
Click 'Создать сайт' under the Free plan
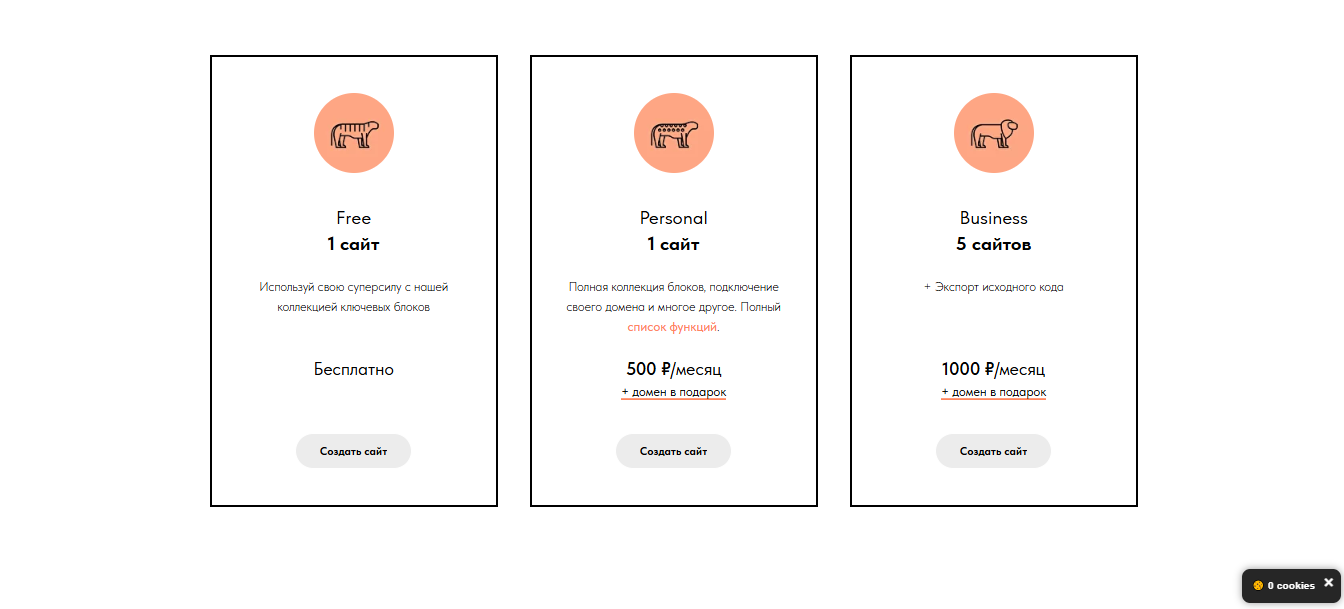coord(354,451)
